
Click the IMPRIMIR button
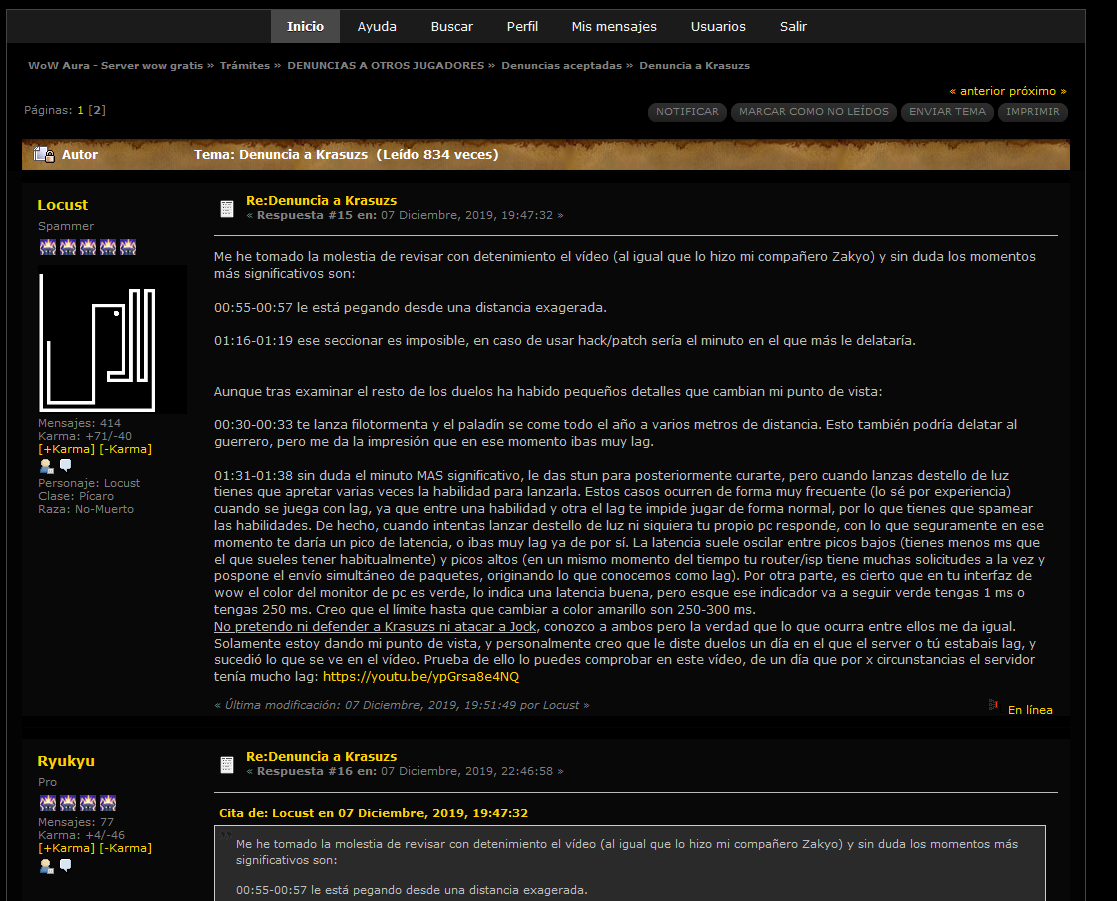(1033, 112)
